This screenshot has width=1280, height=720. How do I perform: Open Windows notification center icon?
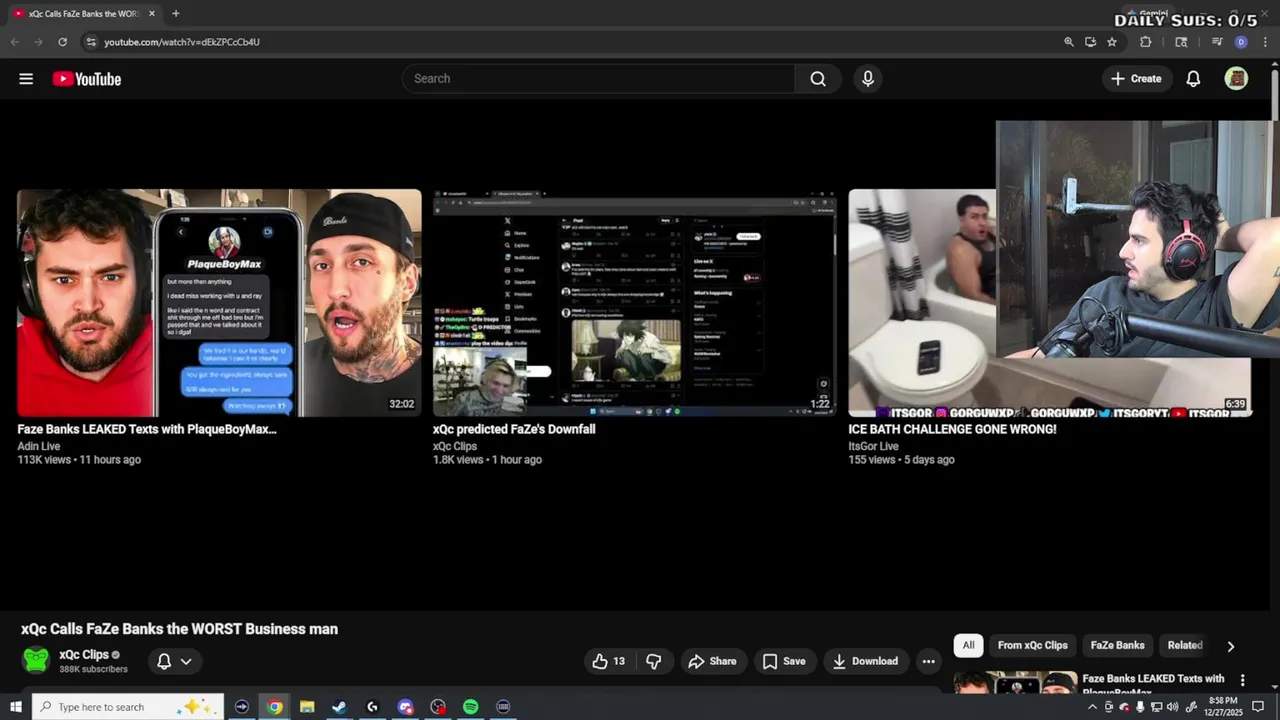pos(1258,707)
